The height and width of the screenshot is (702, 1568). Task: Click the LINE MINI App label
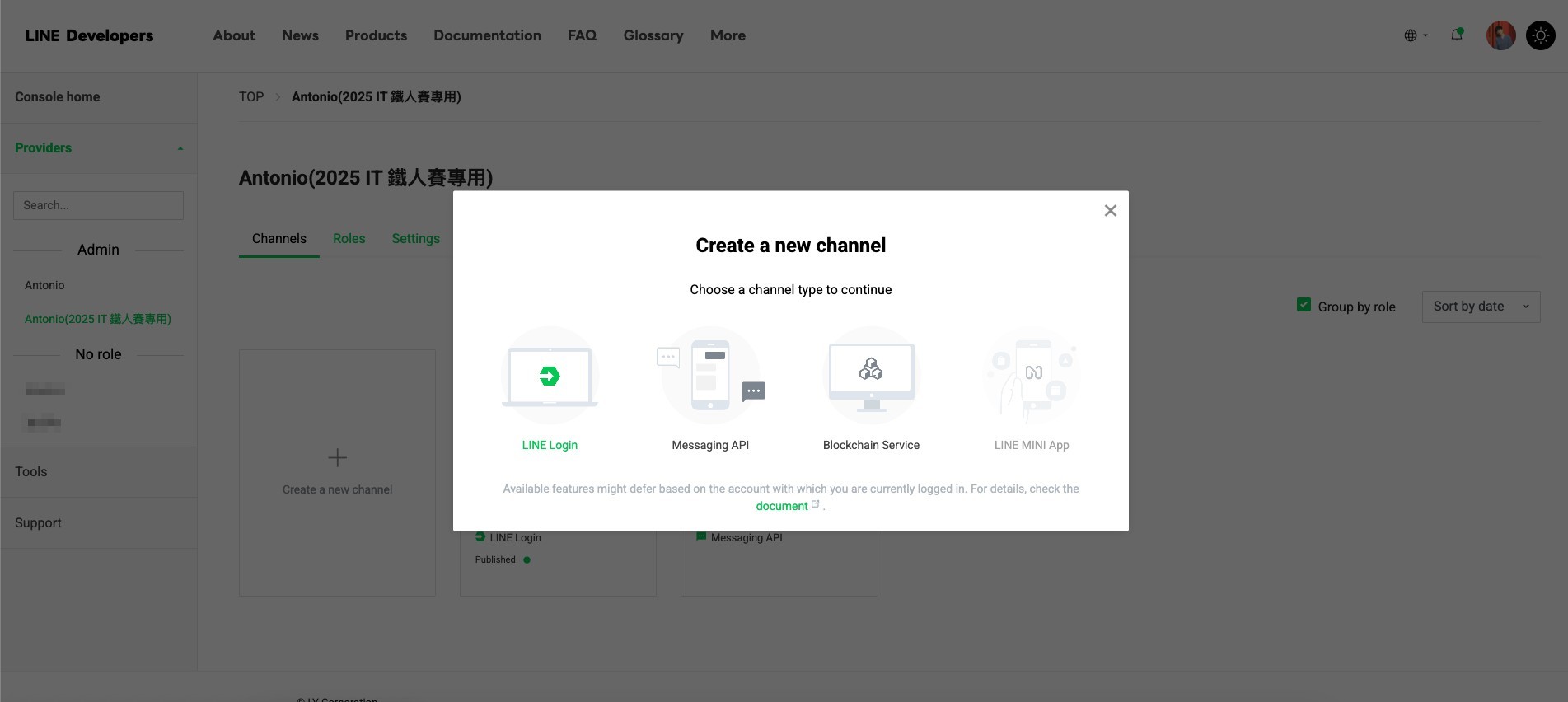(1032, 445)
